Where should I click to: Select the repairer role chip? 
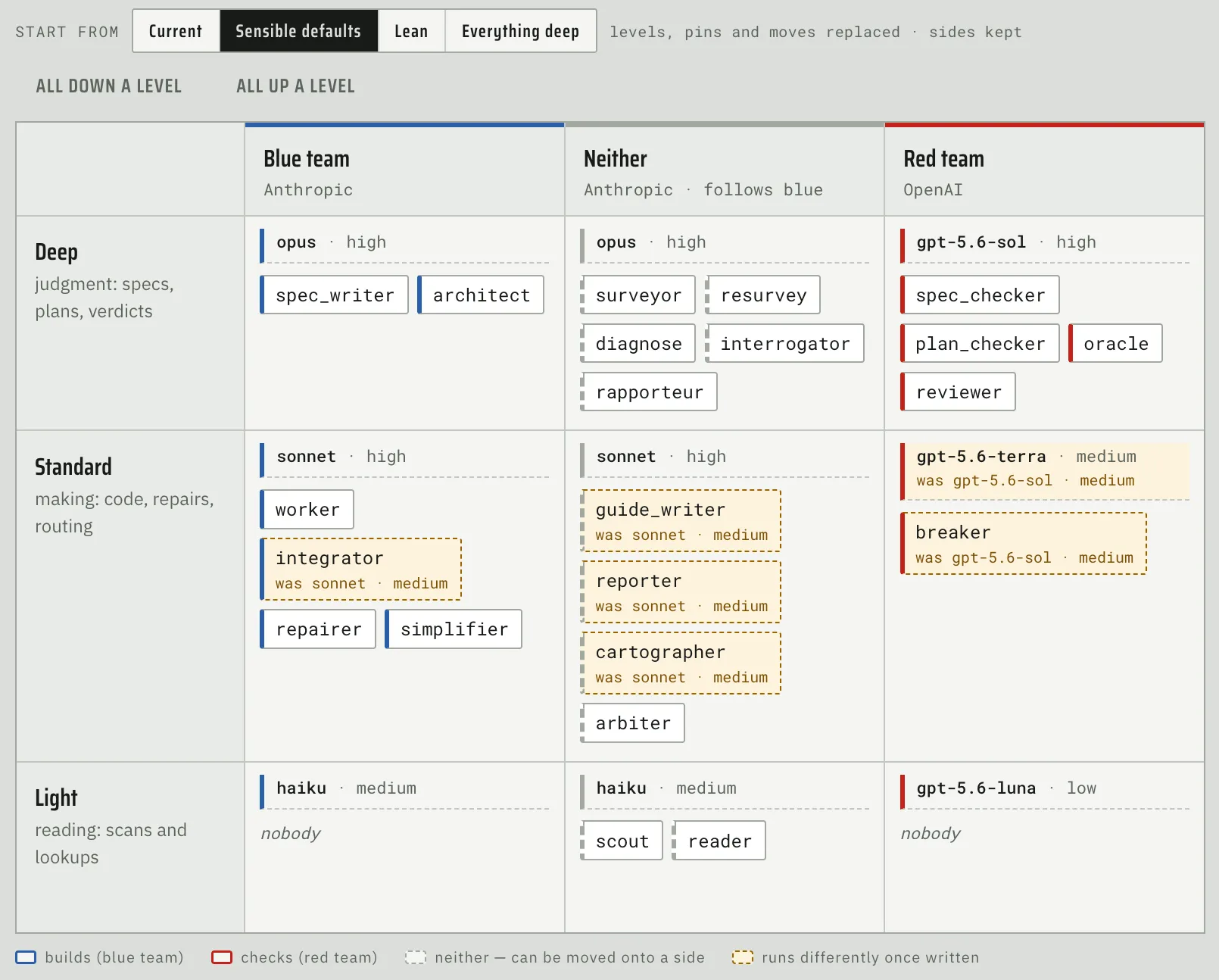point(318,629)
